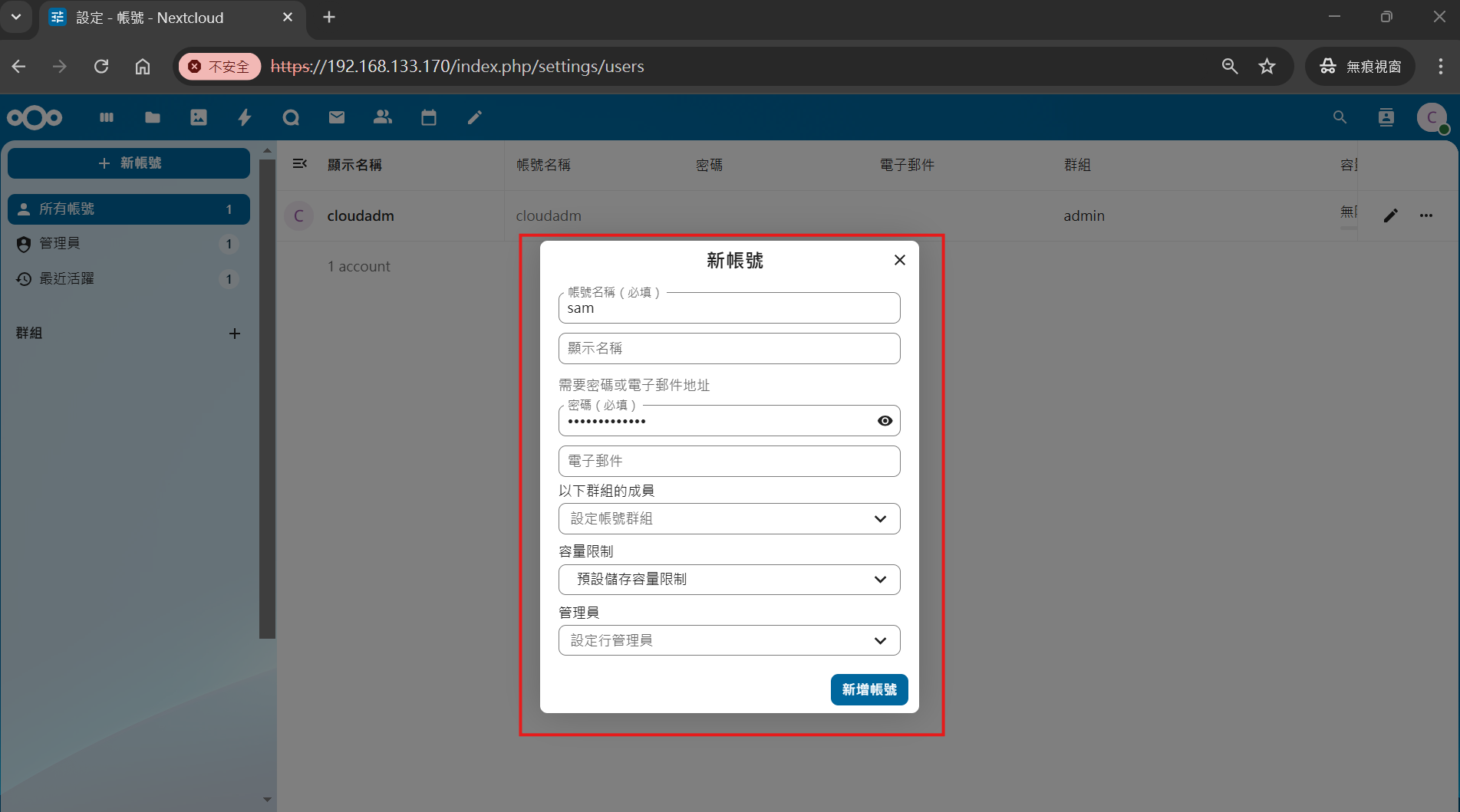The height and width of the screenshot is (812, 1460).
Task: Open the Files app folder icon
Action: coord(153,117)
